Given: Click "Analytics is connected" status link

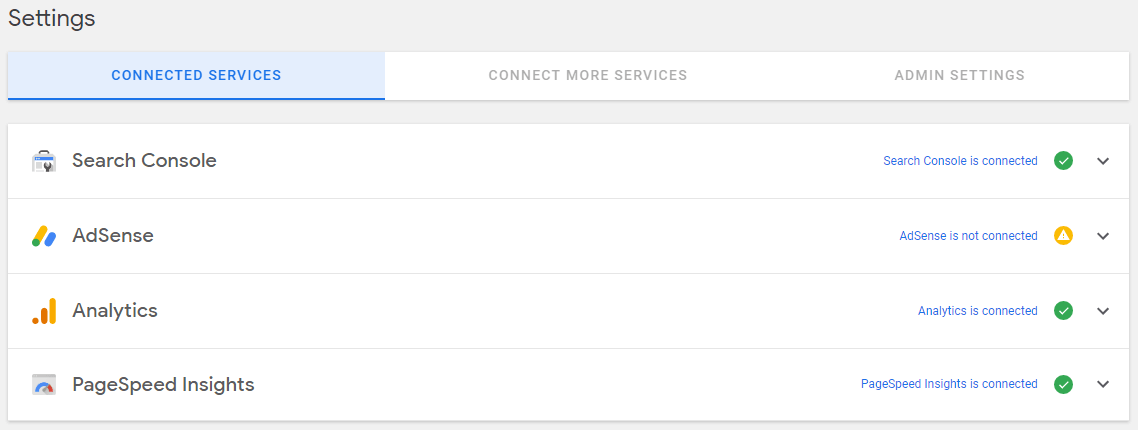Looking at the screenshot, I should click(x=977, y=311).
